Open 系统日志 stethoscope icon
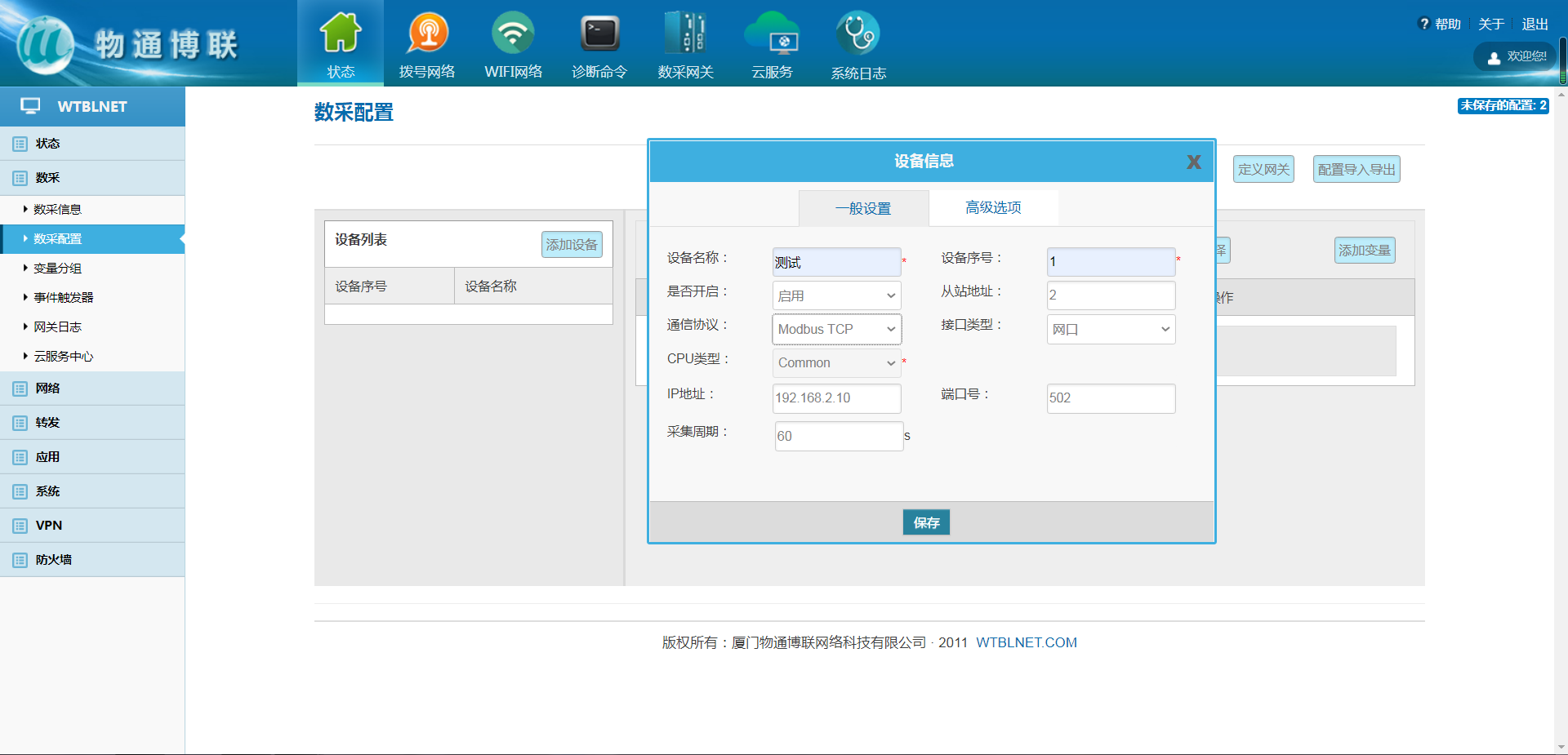This screenshot has width=1568, height=755. coord(857,33)
